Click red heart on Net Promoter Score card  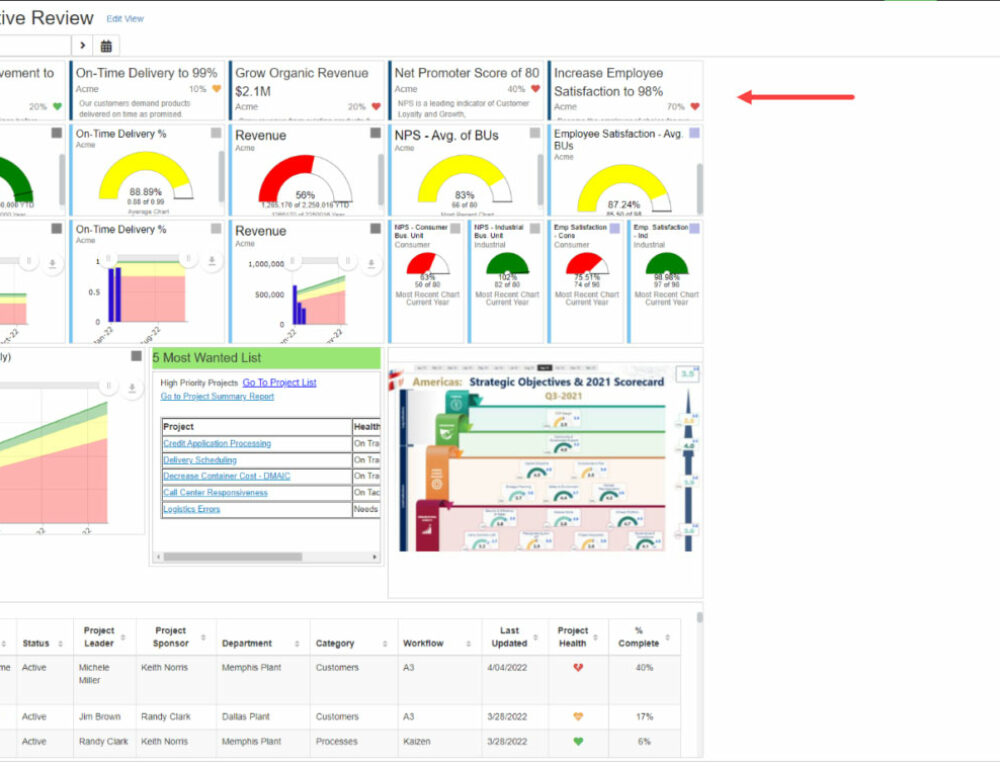536,89
